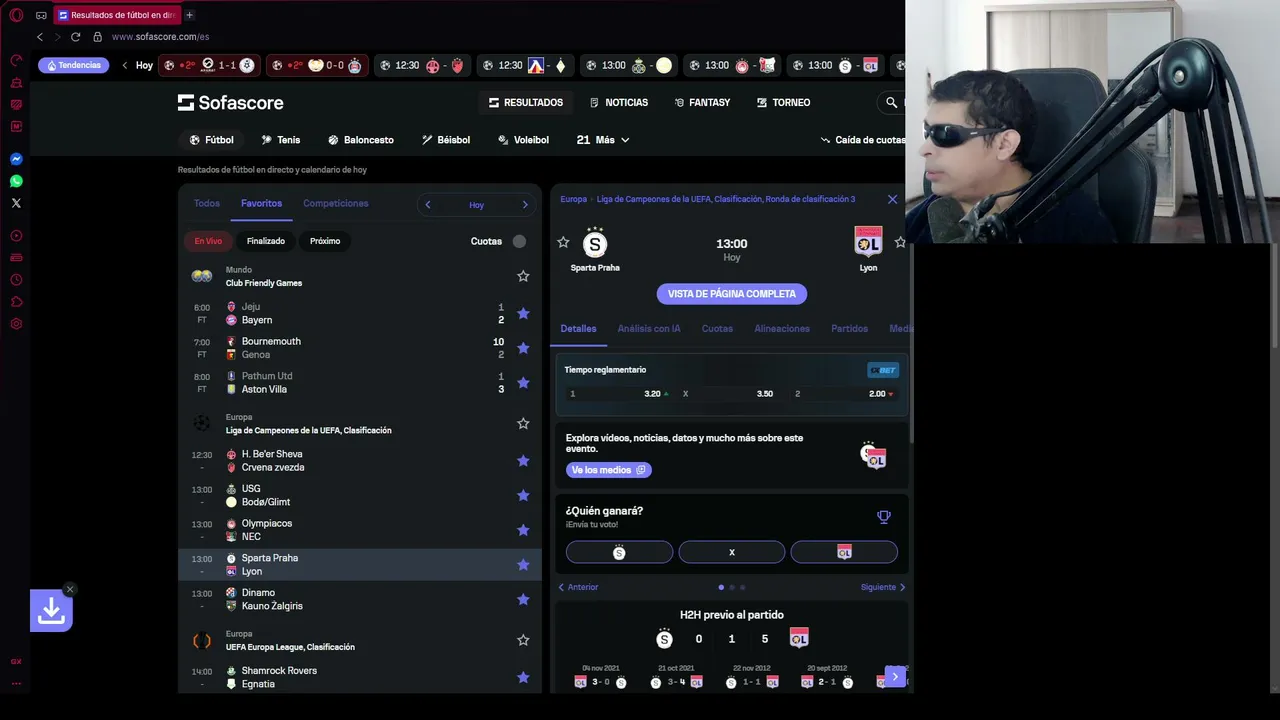
Task: Select the Tenis sport
Action: [x=280, y=140]
